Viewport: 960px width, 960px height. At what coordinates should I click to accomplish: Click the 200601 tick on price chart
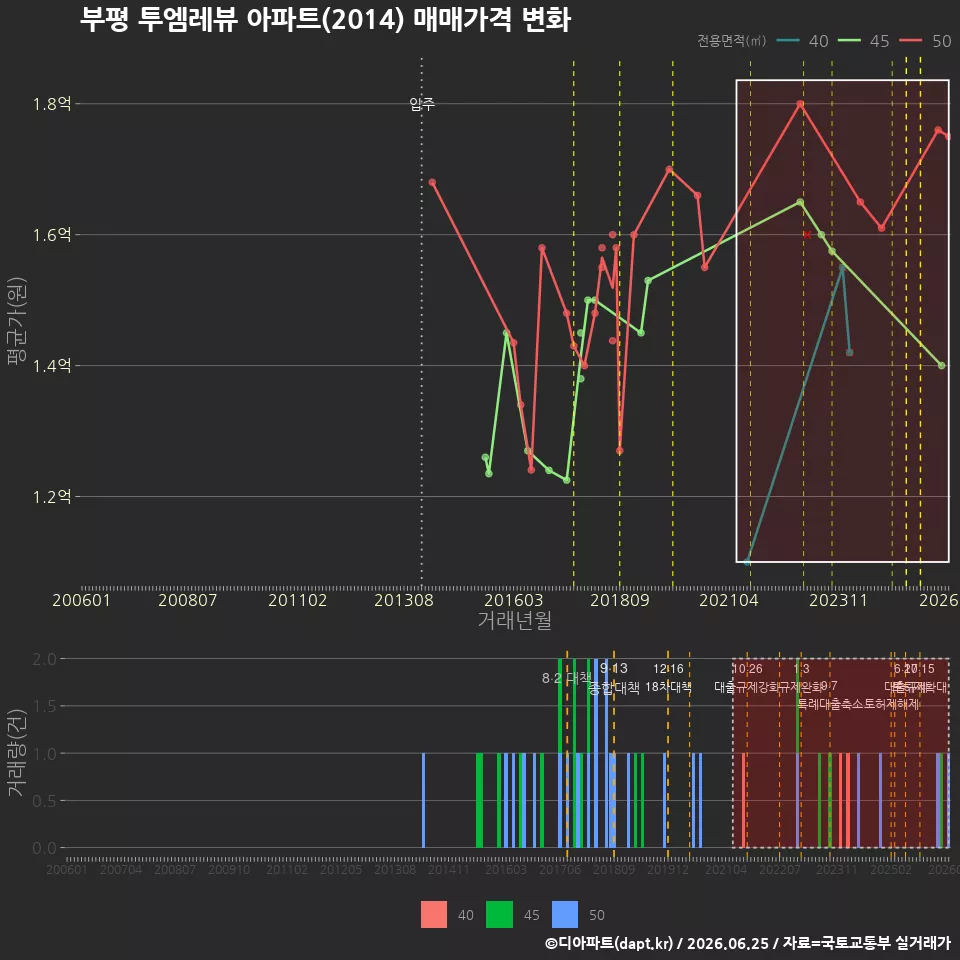point(81,600)
